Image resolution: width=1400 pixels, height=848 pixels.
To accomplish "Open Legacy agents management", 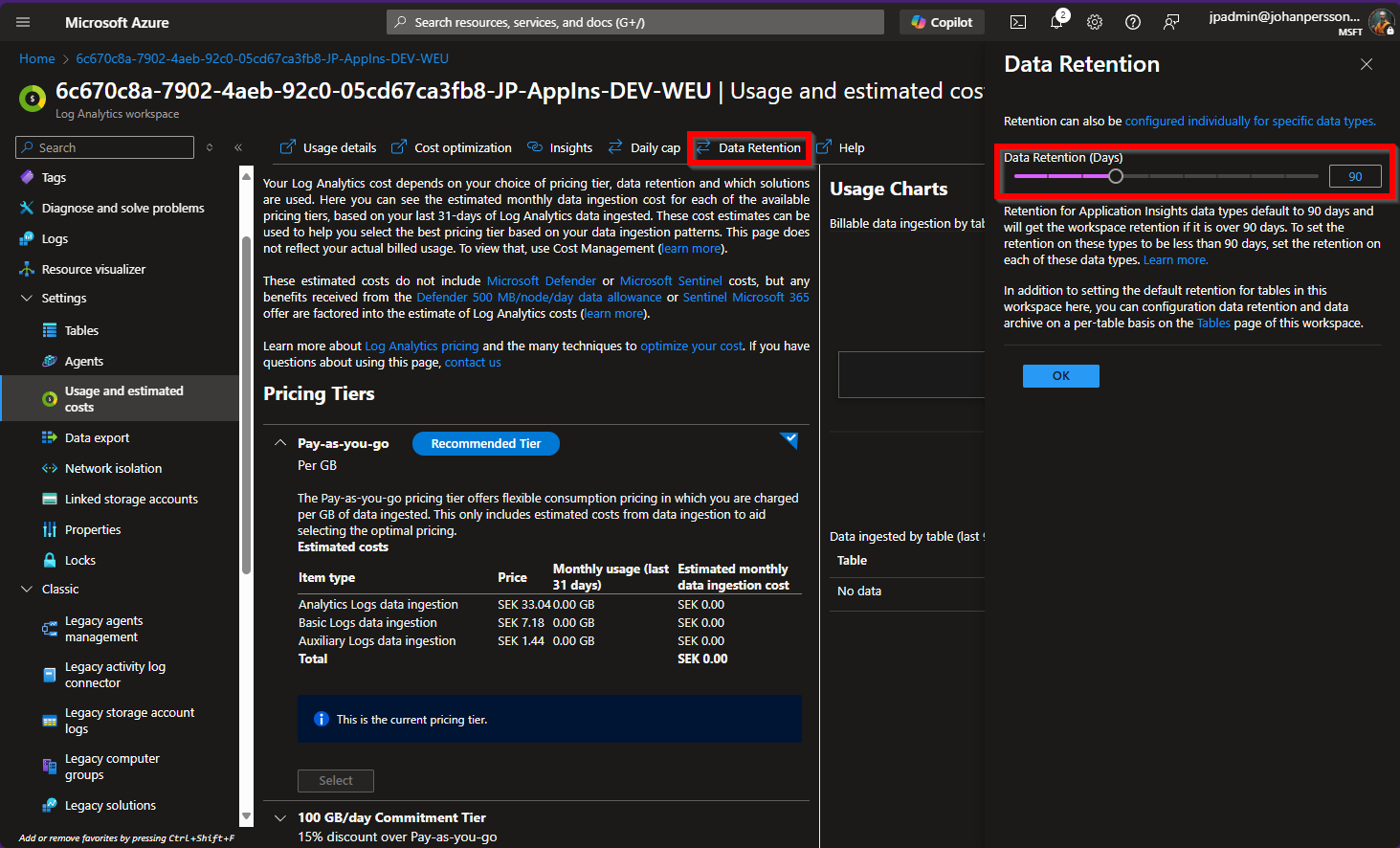I will [103, 629].
